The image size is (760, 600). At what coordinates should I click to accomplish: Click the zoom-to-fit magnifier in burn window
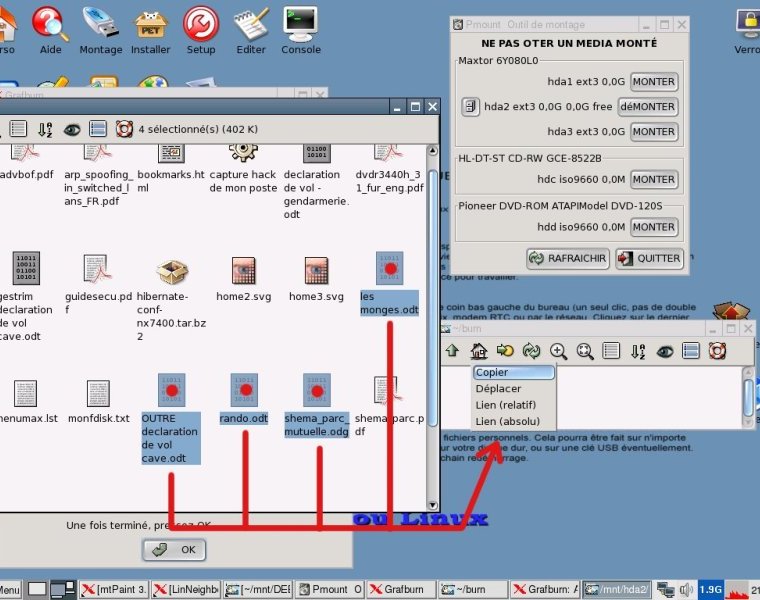(584, 351)
